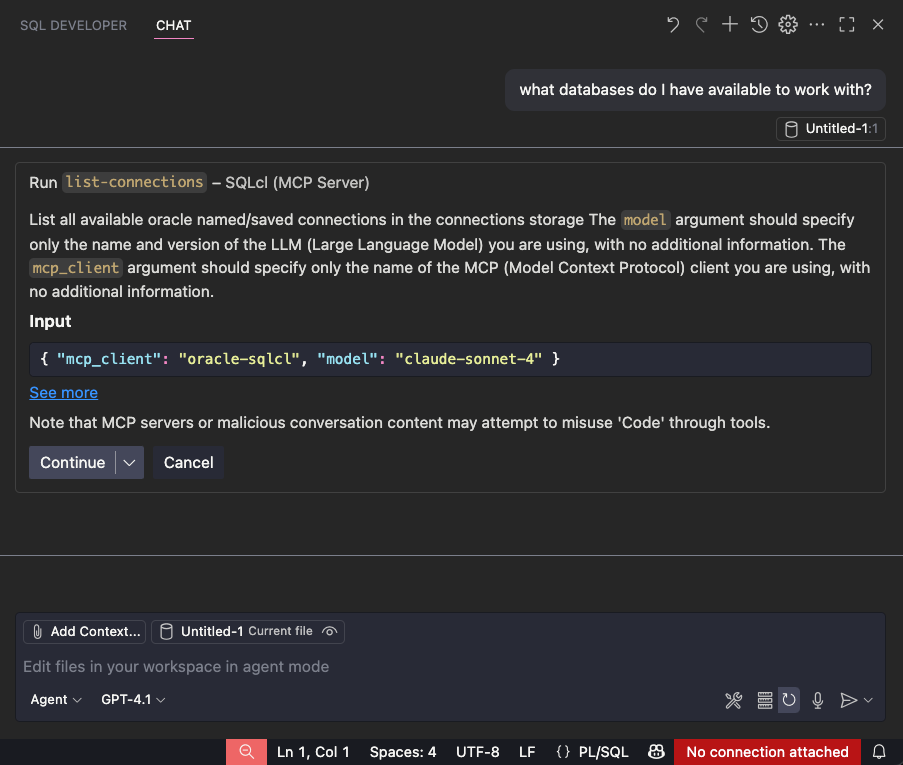The height and width of the screenshot is (765, 903).
Task: Click Continue to run list-connections
Action: pyautogui.click(x=73, y=463)
